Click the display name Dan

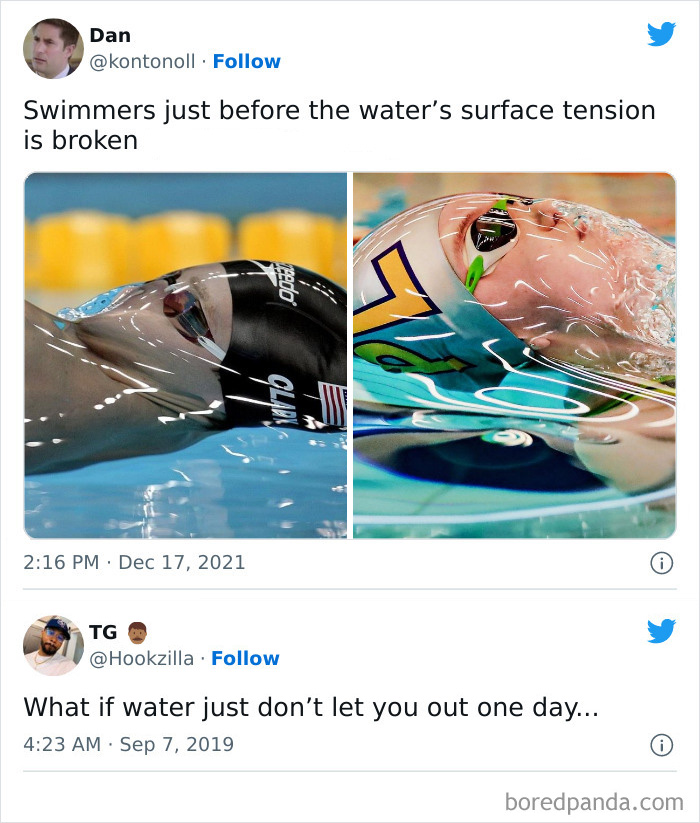pos(114,34)
